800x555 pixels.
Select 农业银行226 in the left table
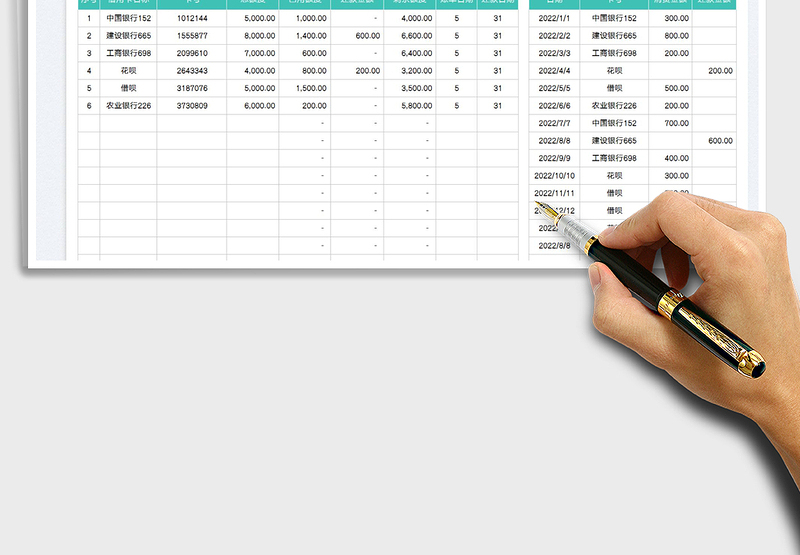click(128, 106)
